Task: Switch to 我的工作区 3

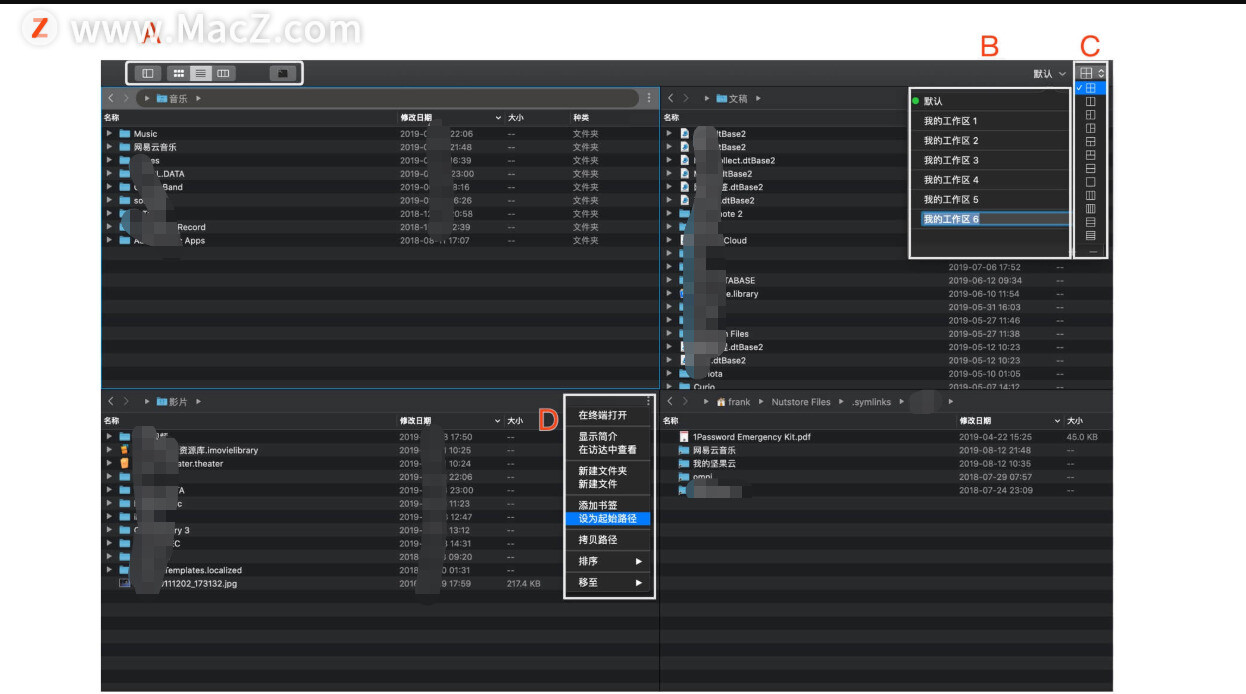Action: tap(989, 160)
